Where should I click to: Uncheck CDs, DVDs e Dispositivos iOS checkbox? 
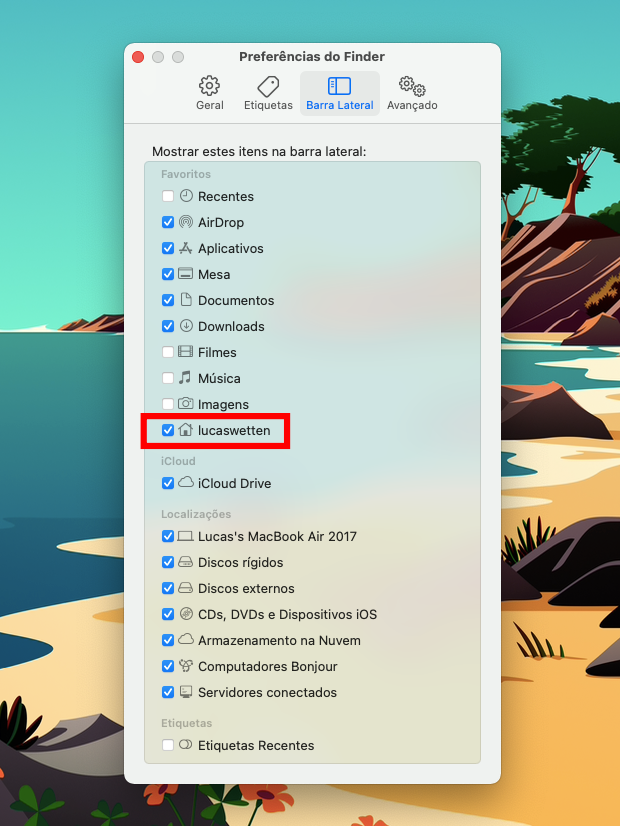click(168, 614)
